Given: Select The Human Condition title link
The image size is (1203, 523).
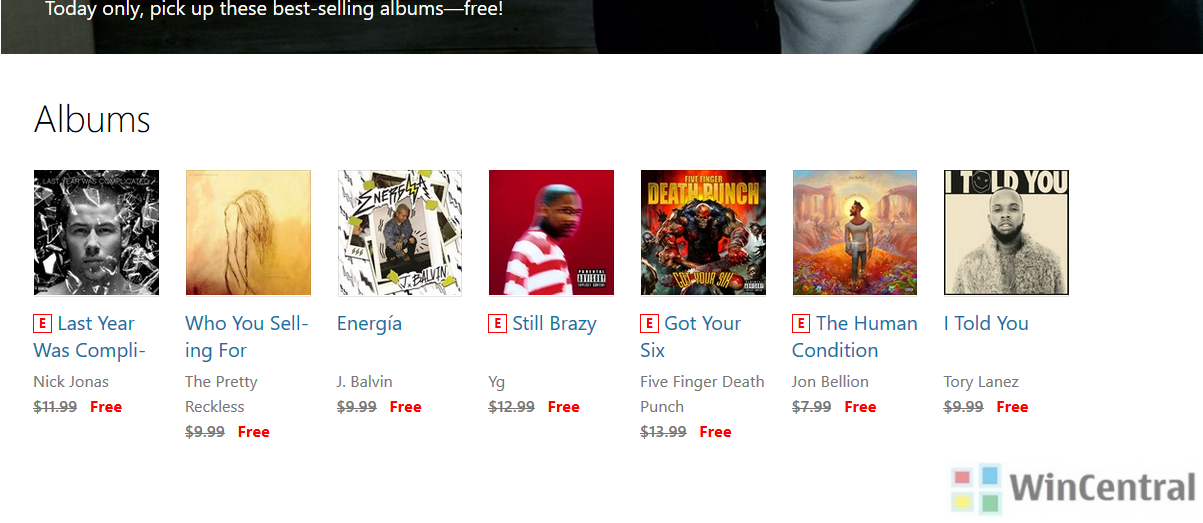Looking at the screenshot, I should tap(855, 337).
